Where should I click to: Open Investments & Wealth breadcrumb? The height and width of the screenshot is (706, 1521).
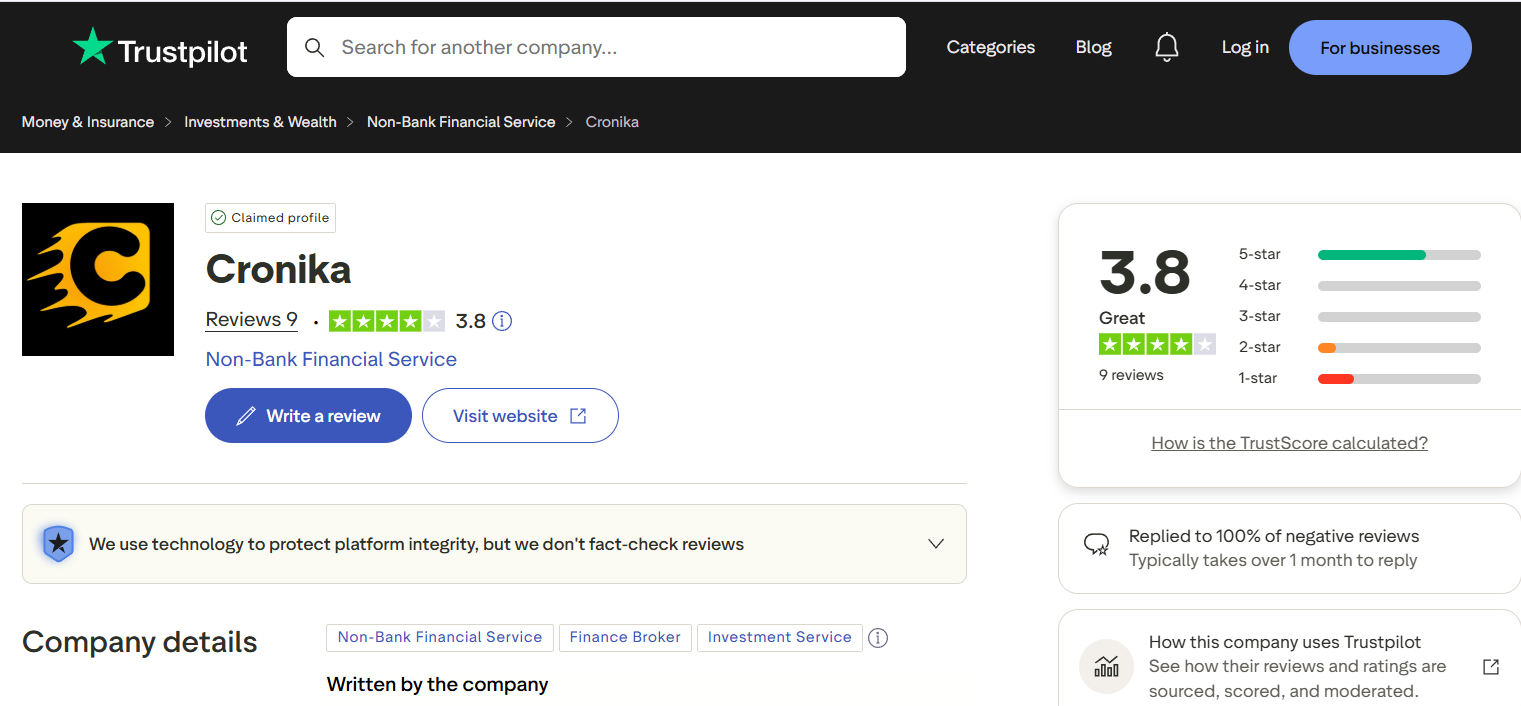tap(260, 122)
